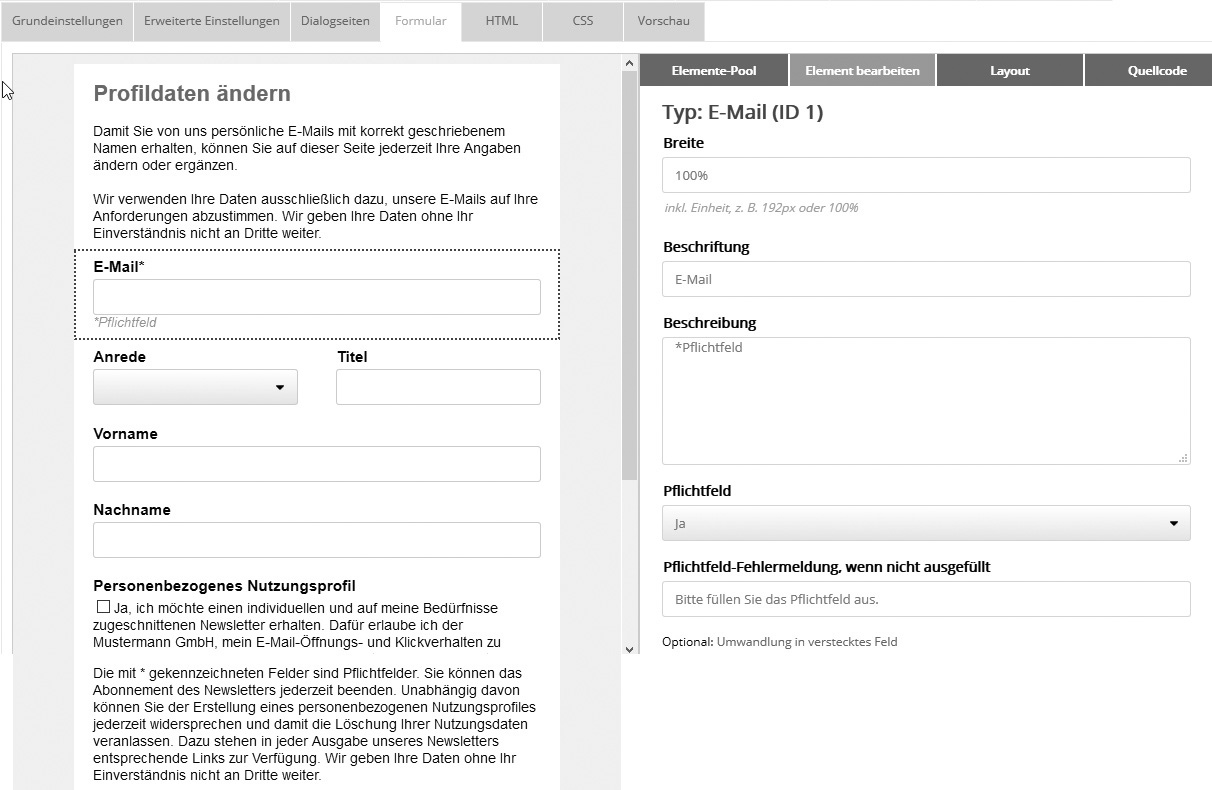Viewport: 1212px width, 790px height.
Task: Click the Pflichtfeld-Fehlermeldung input field
Action: click(x=926, y=599)
